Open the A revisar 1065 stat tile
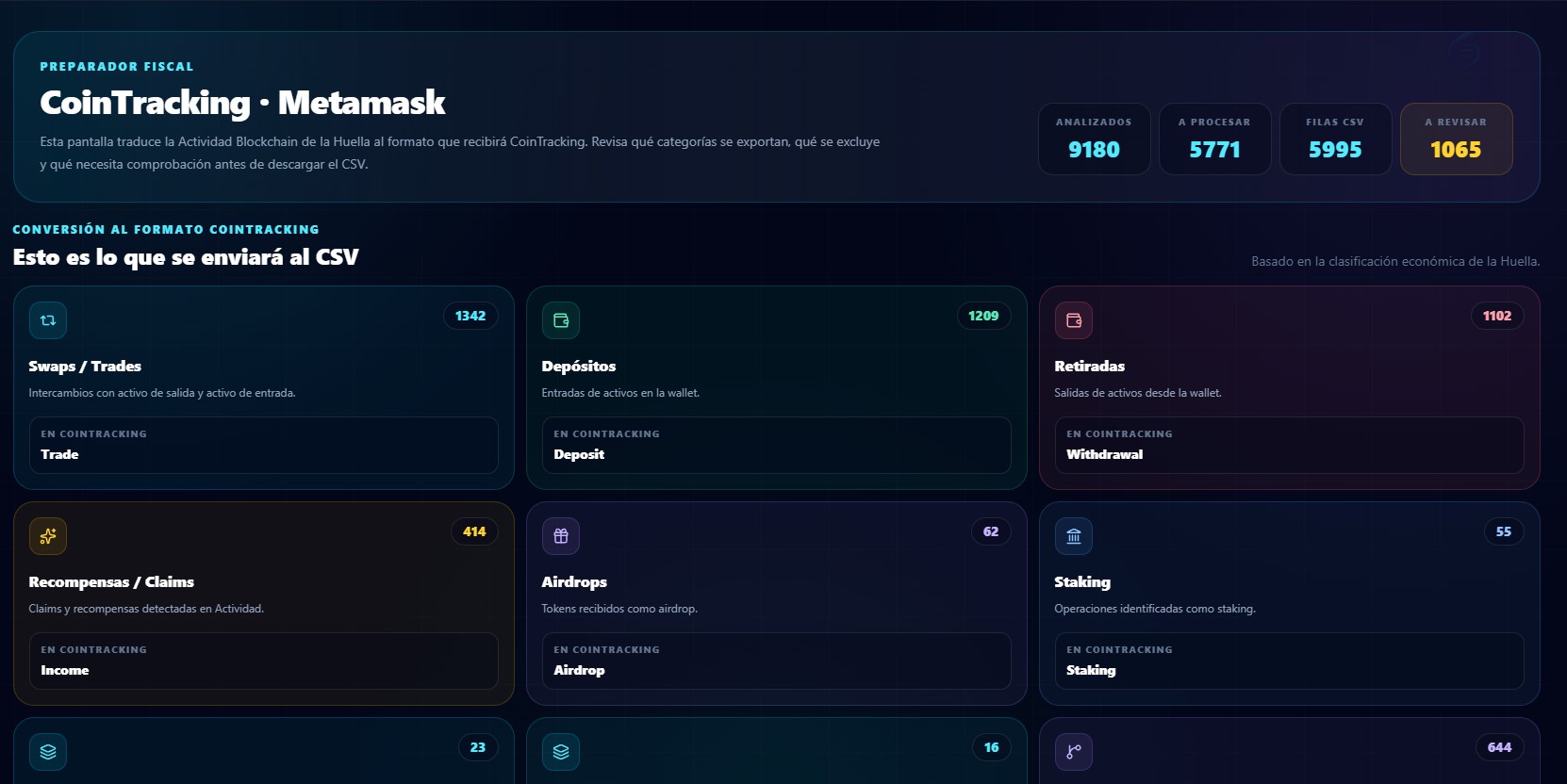The image size is (1567, 784). click(x=1456, y=139)
